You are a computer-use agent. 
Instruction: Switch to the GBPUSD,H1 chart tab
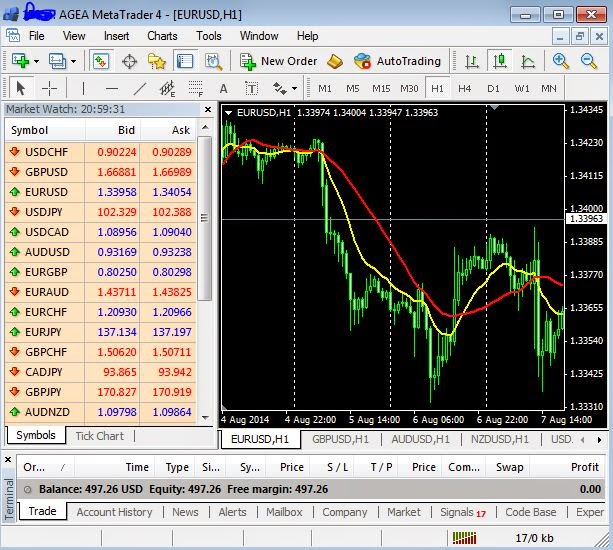point(340,439)
